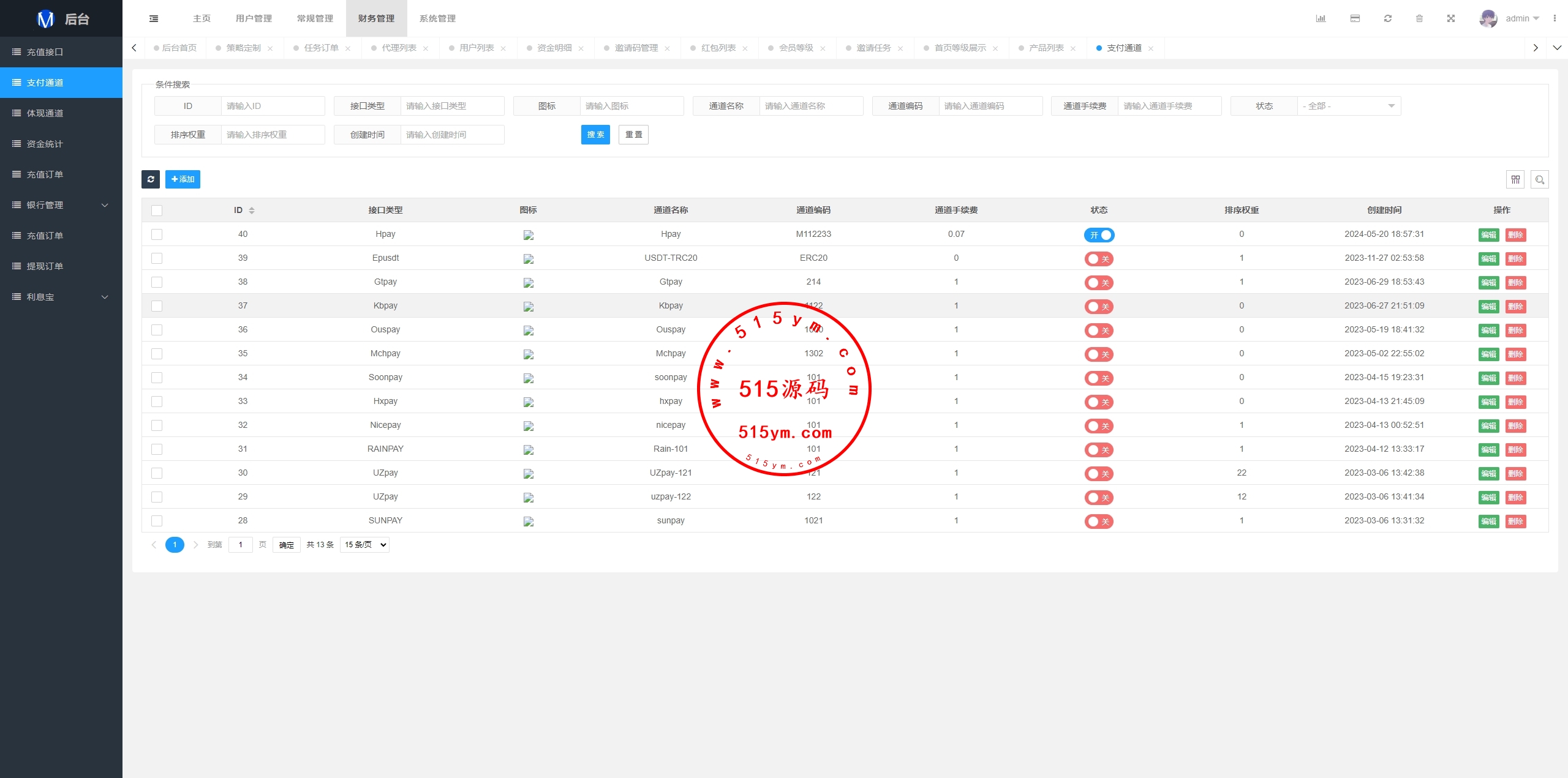This screenshot has width=1568, height=778.
Task: Click the refresh icon in the top header
Action: point(1388,18)
